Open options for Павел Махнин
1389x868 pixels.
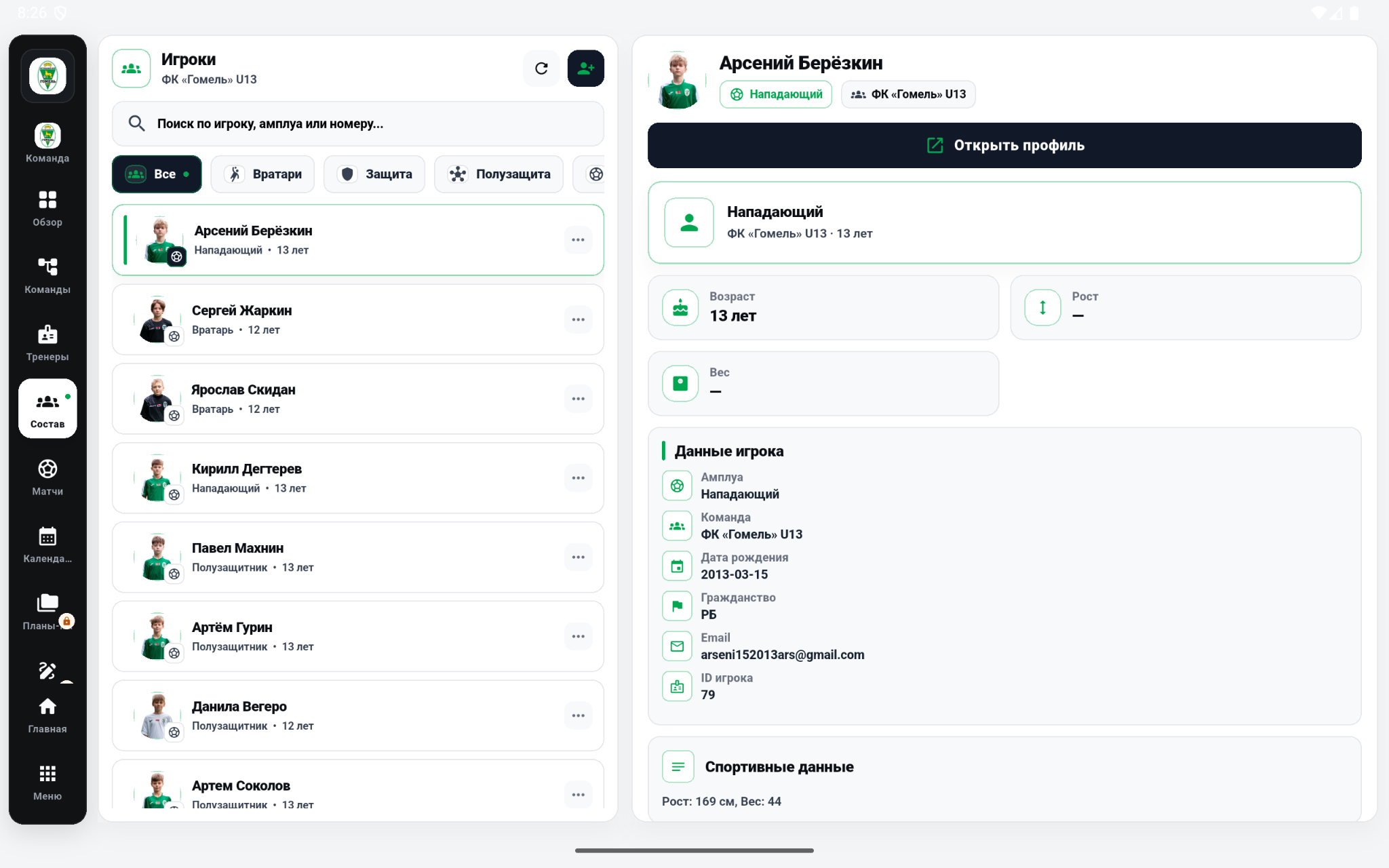click(578, 557)
